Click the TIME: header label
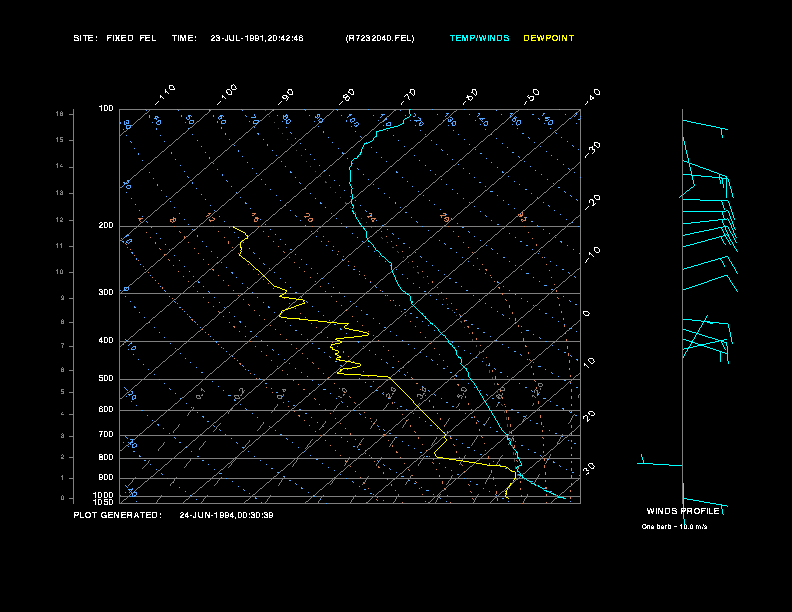792x612 pixels. coord(184,38)
